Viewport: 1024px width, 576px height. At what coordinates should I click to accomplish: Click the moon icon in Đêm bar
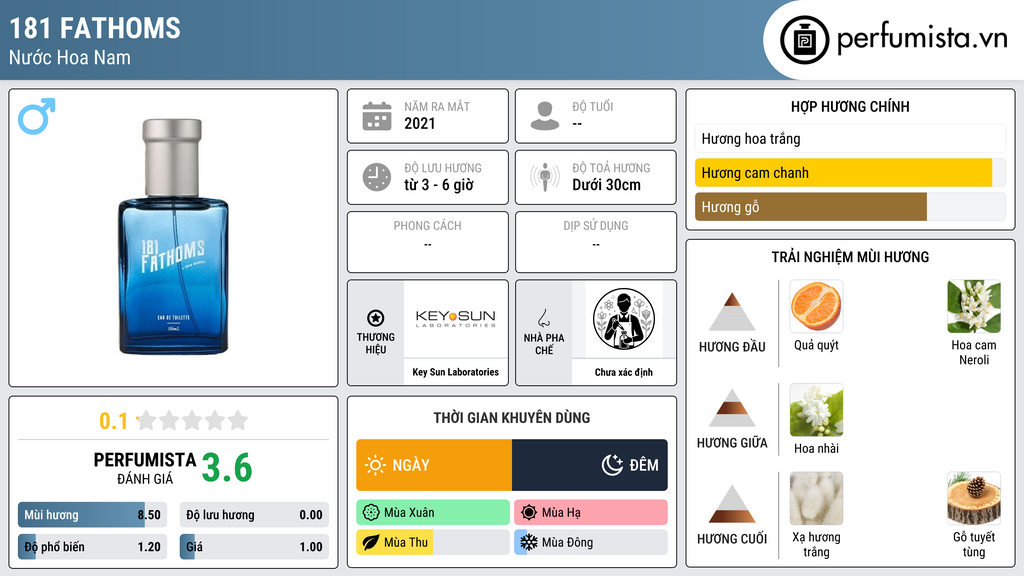(x=612, y=465)
